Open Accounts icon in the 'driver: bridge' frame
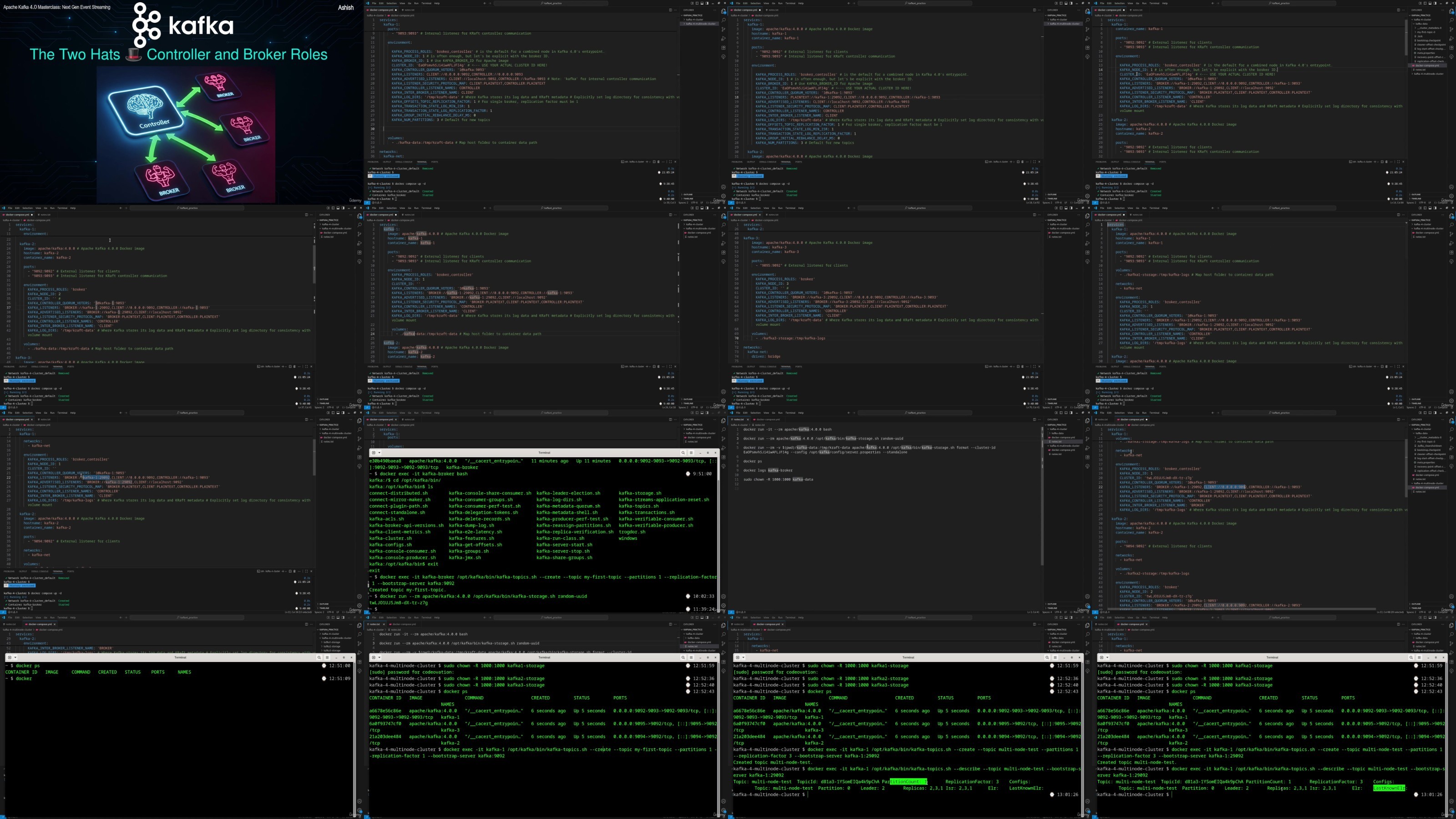 [1088, 392]
